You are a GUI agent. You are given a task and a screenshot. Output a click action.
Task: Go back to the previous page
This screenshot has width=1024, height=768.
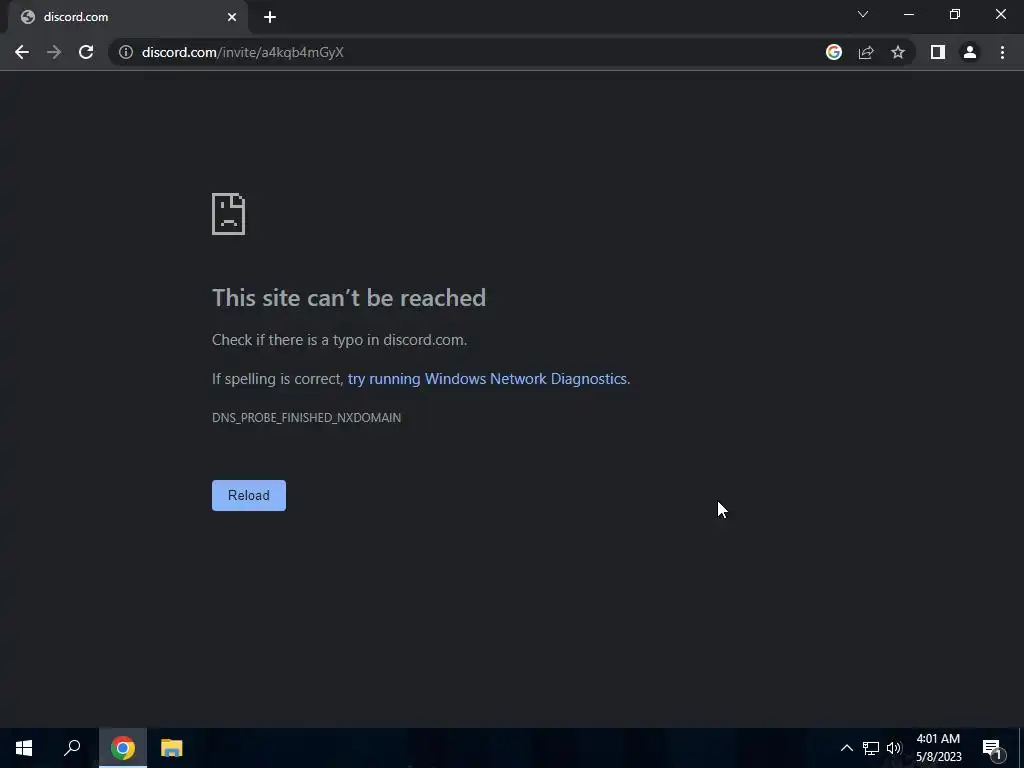point(22,52)
